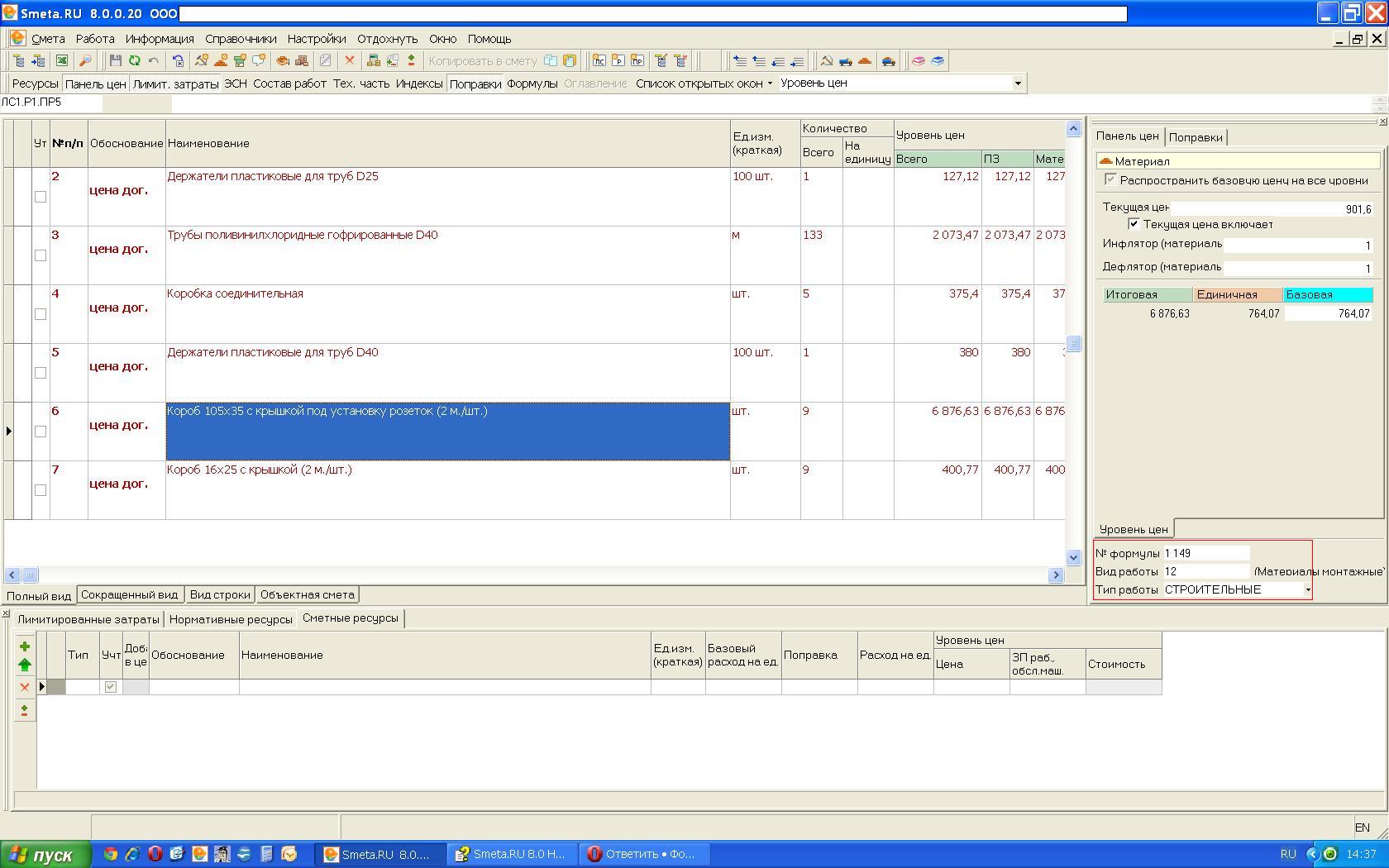Click the floppy disk save icon

point(115,60)
